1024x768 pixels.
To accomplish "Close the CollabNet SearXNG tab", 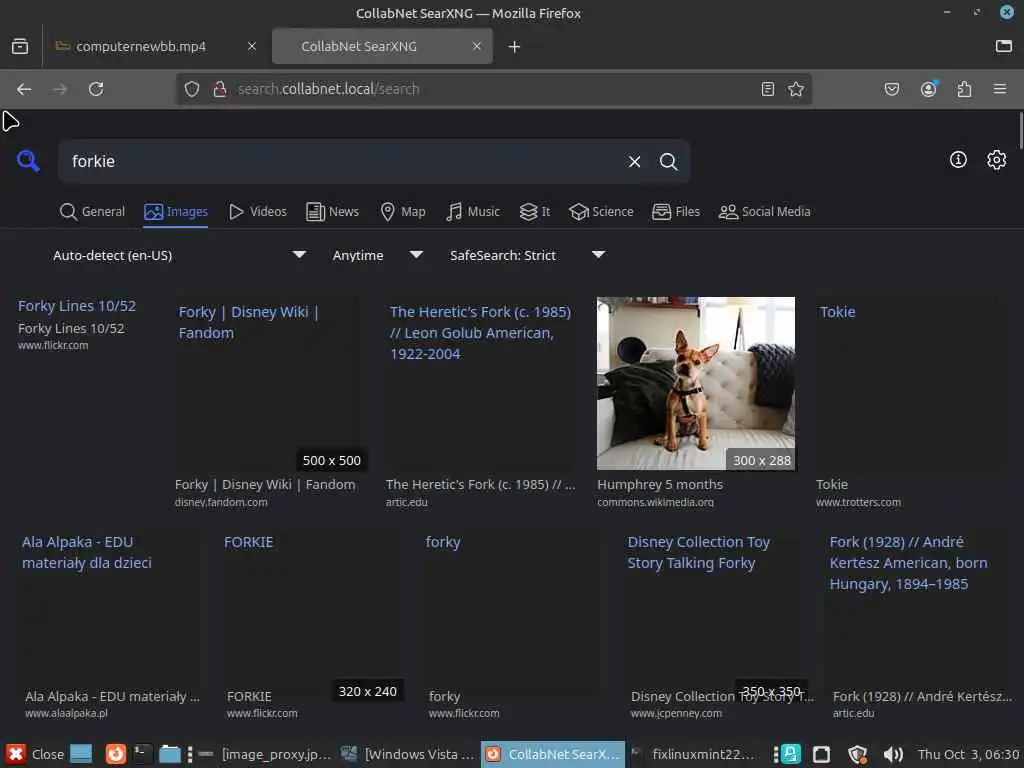I will pos(477,46).
